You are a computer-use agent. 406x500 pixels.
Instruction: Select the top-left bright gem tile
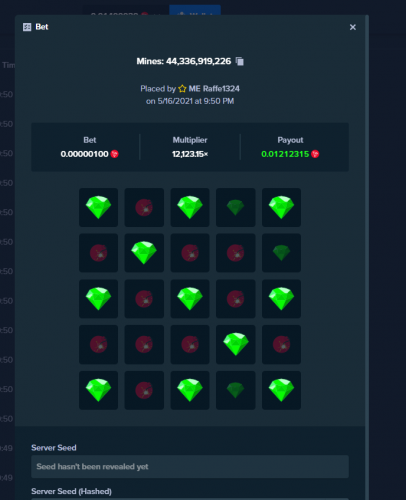coord(98,207)
